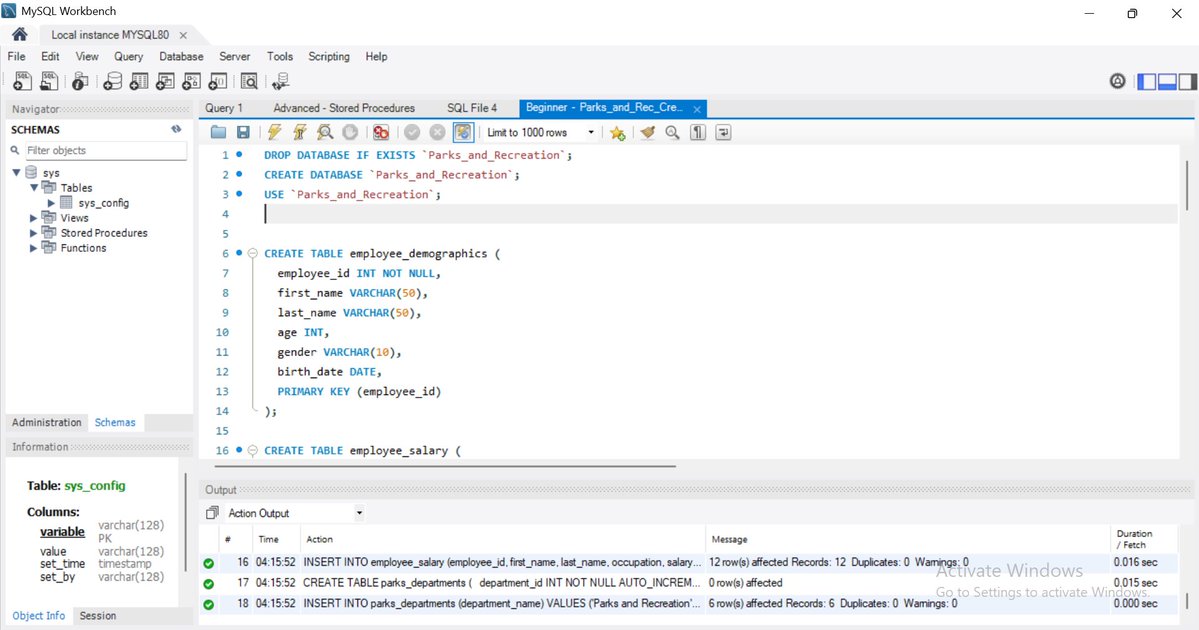Create a new table icon
Screen dimensions: 1199x630
coord(139,81)
